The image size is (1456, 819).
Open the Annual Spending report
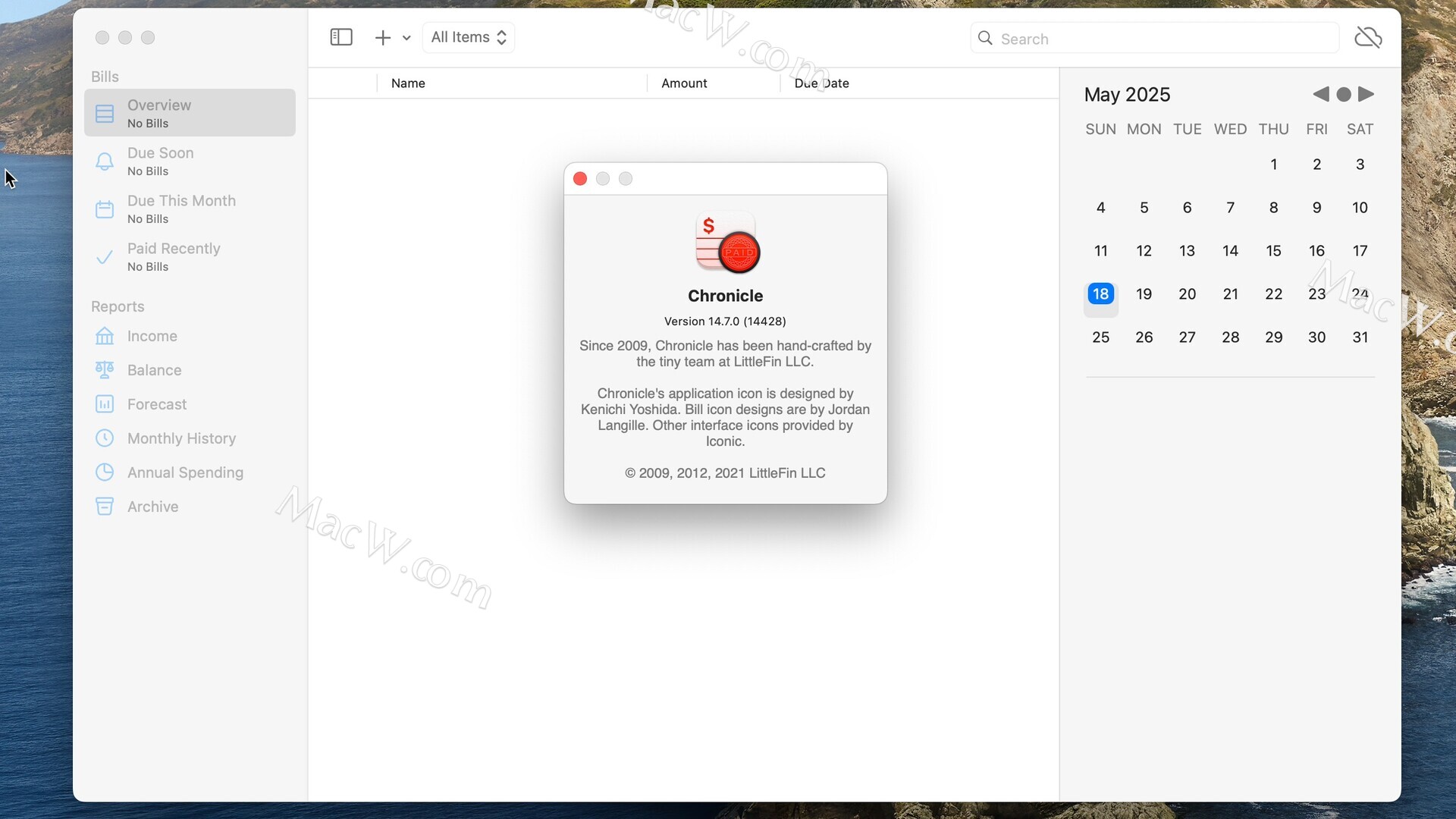[x=190, y=472]
